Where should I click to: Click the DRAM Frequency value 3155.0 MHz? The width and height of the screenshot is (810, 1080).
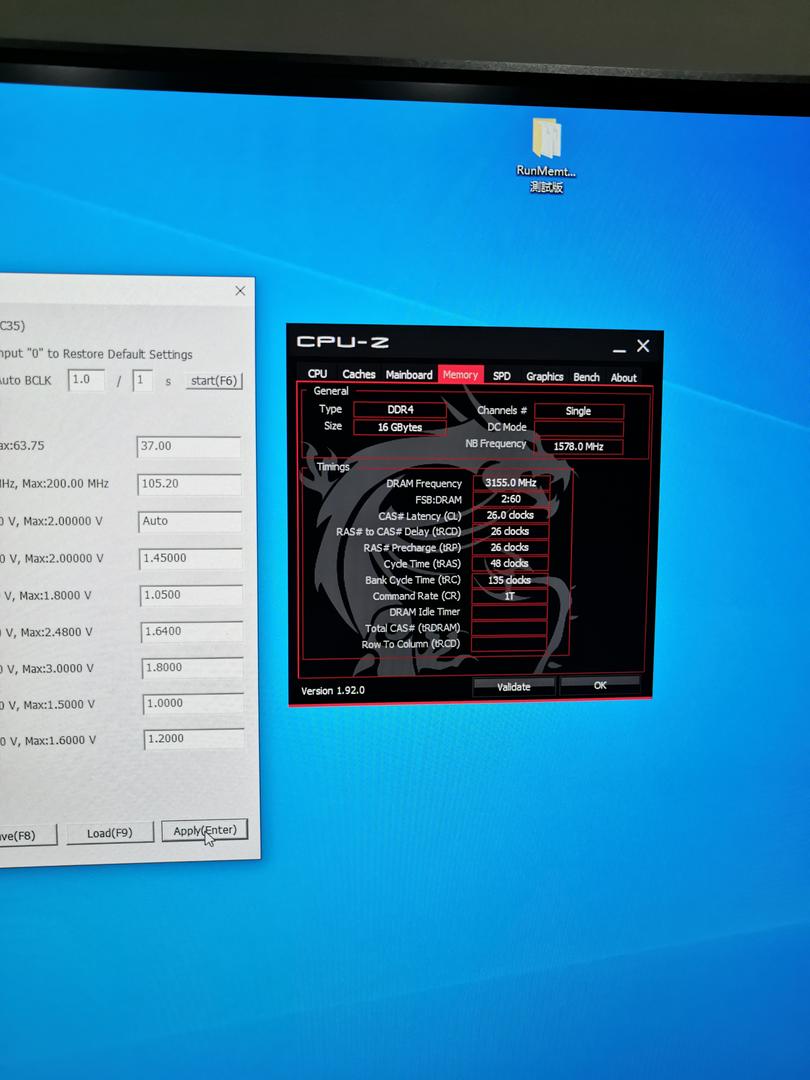[x=510, y=482]
